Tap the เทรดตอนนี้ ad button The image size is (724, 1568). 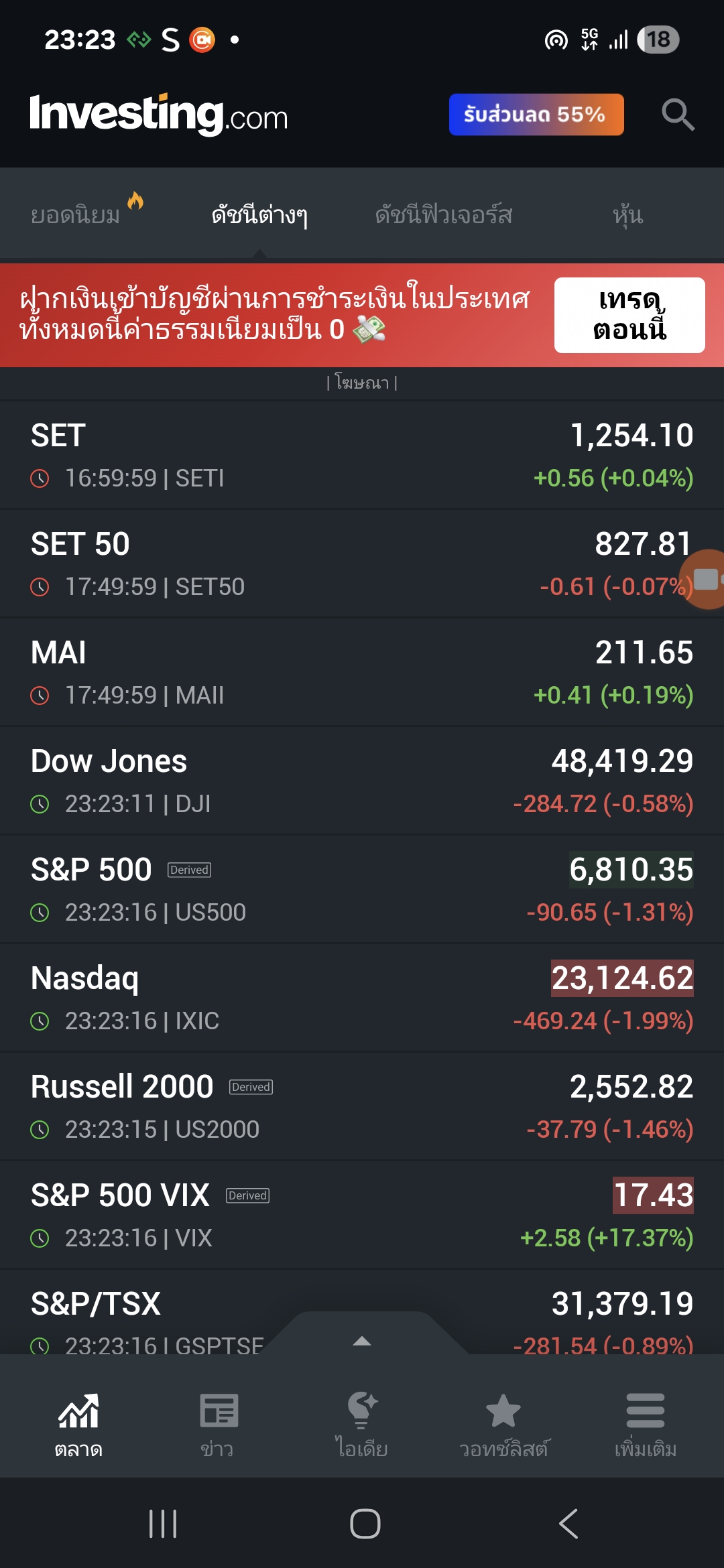pos(629,315)
